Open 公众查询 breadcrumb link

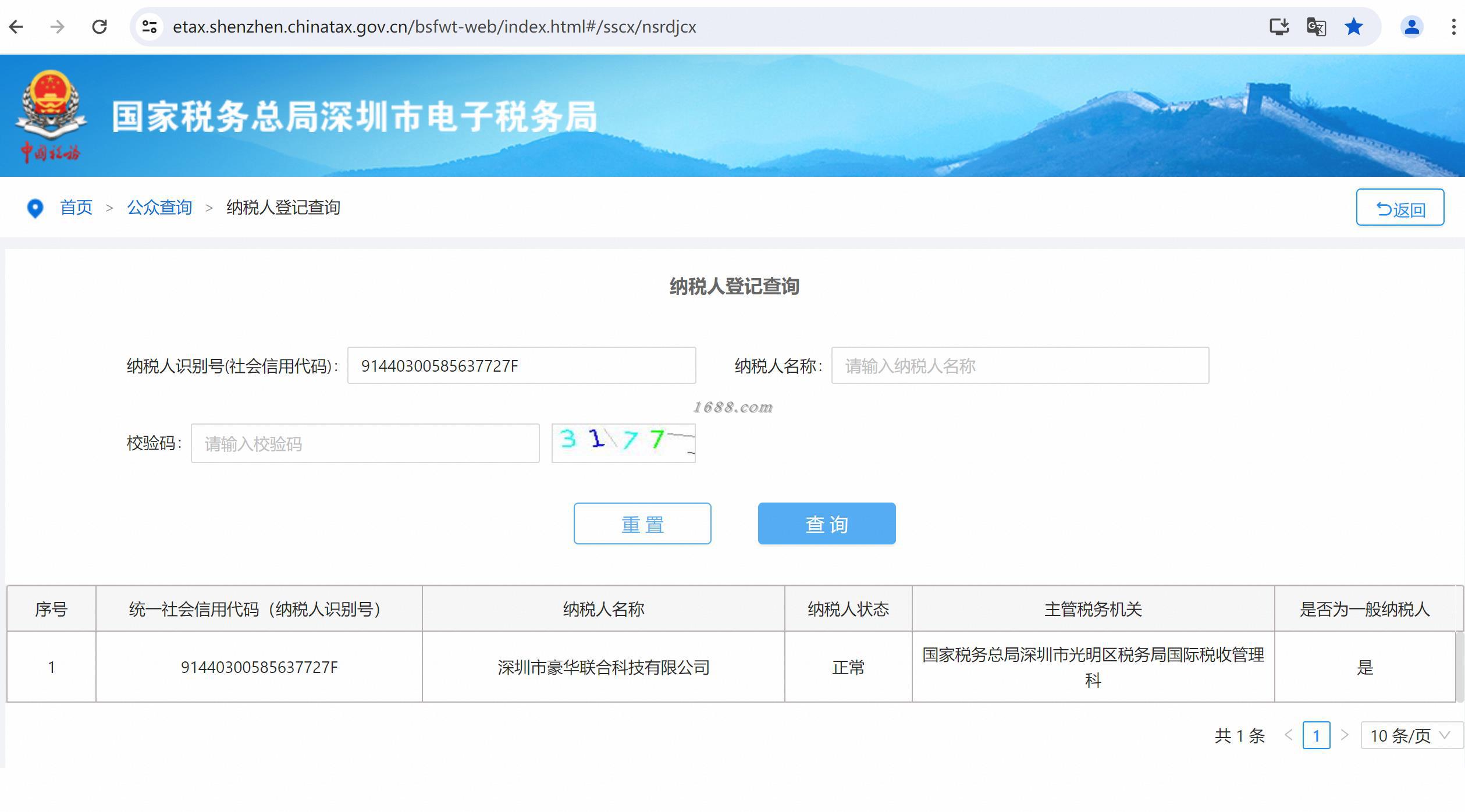point(159,208)
